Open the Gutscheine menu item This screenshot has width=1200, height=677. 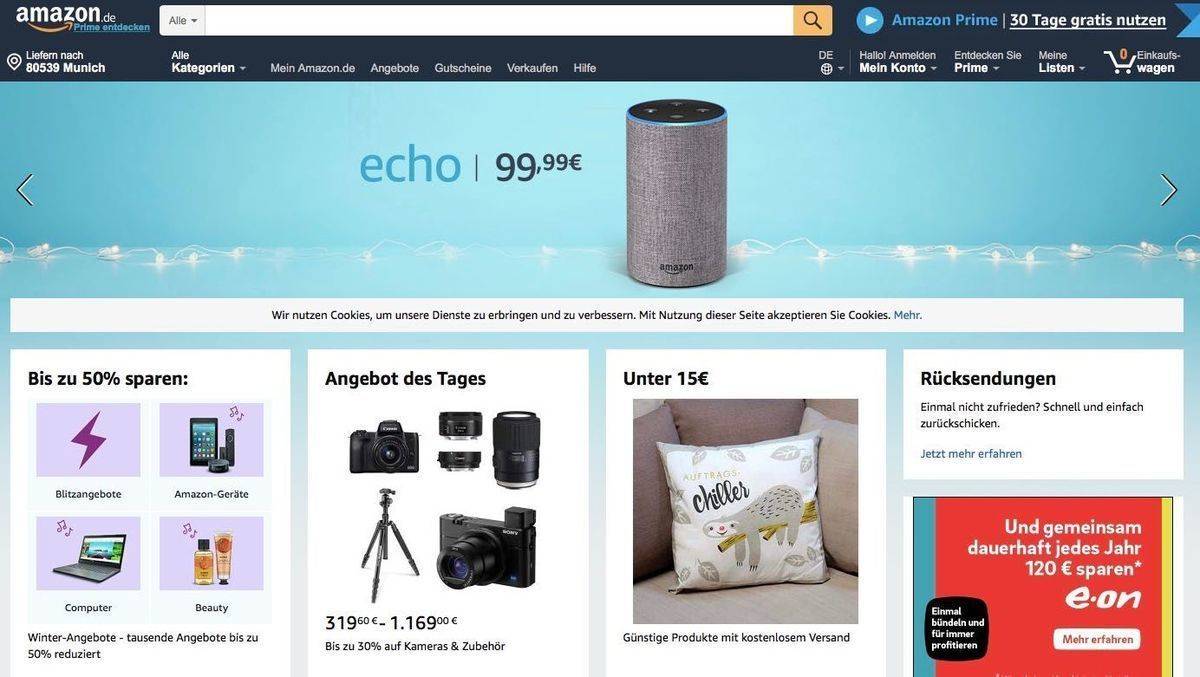[463, 68]
